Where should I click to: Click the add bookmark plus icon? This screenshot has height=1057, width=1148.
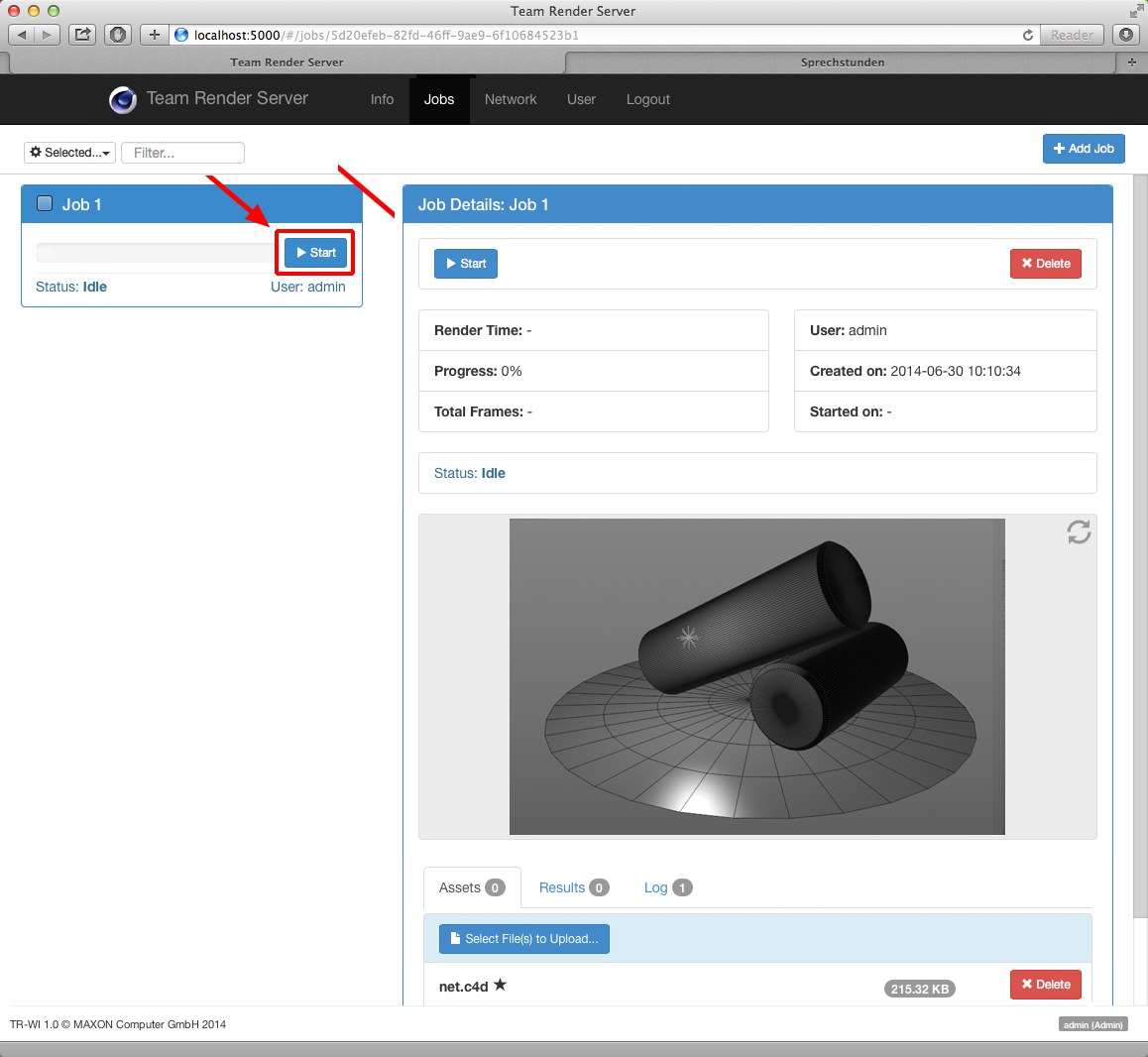(x=154, y=35)
